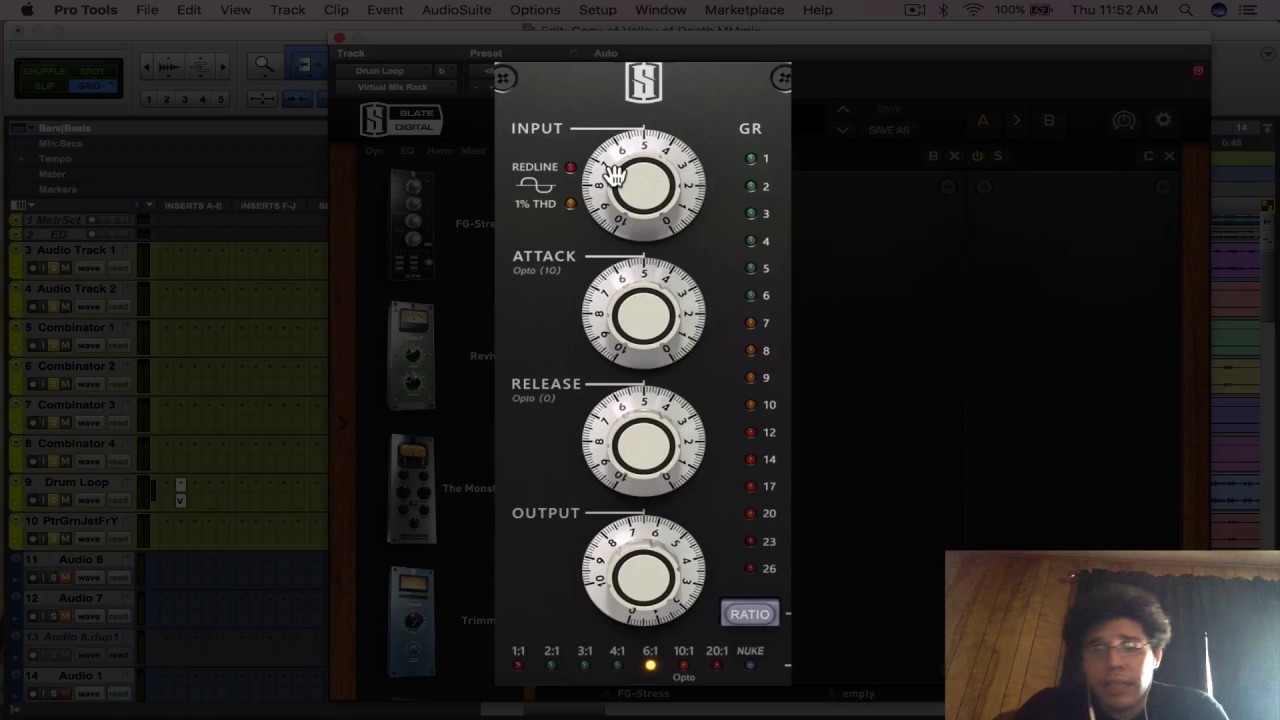Viewport: 1280px width, 720px height.
Task: Open the File menu
Action: point(147,10)
